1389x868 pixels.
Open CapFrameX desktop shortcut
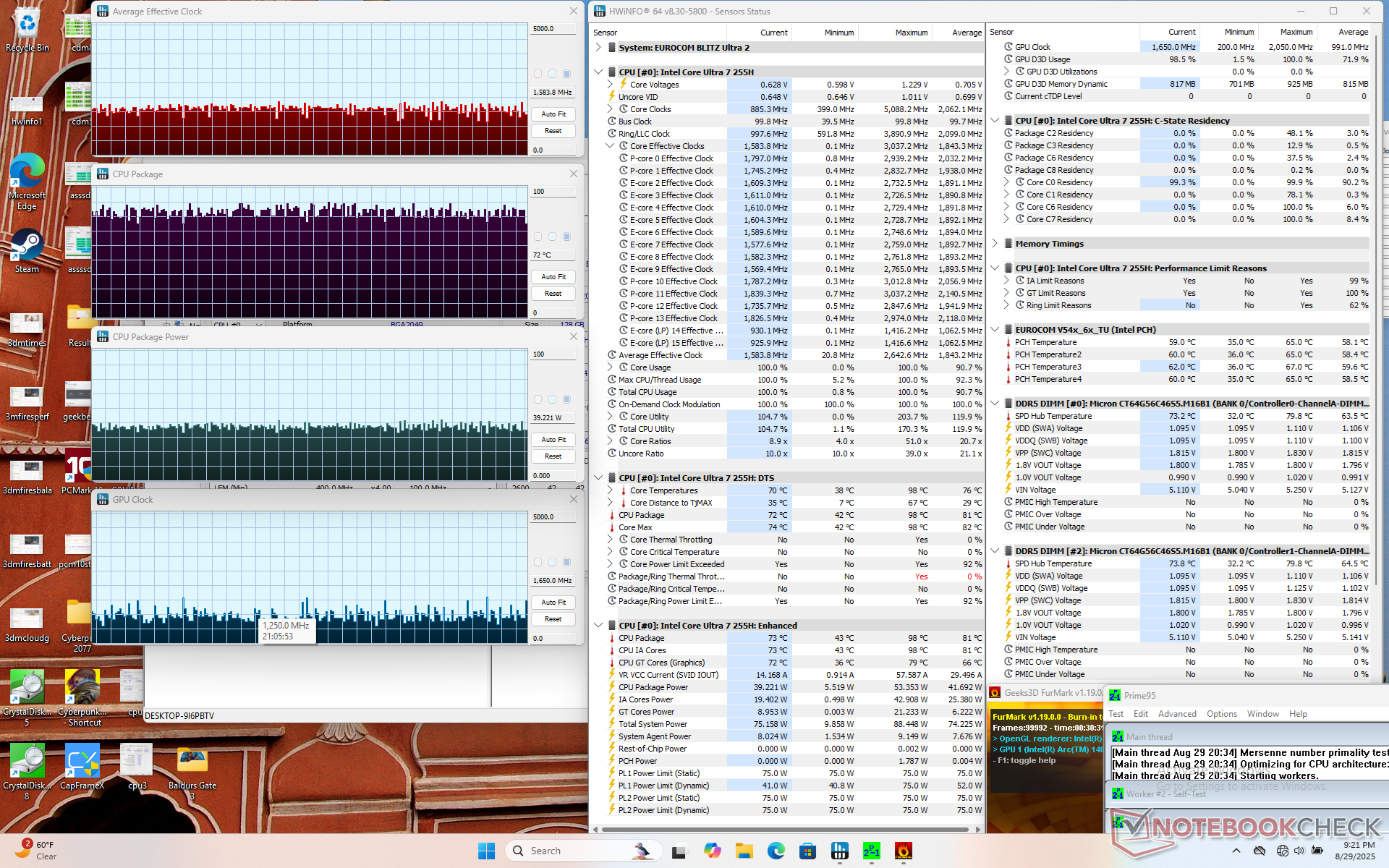[x=82, y=767]
